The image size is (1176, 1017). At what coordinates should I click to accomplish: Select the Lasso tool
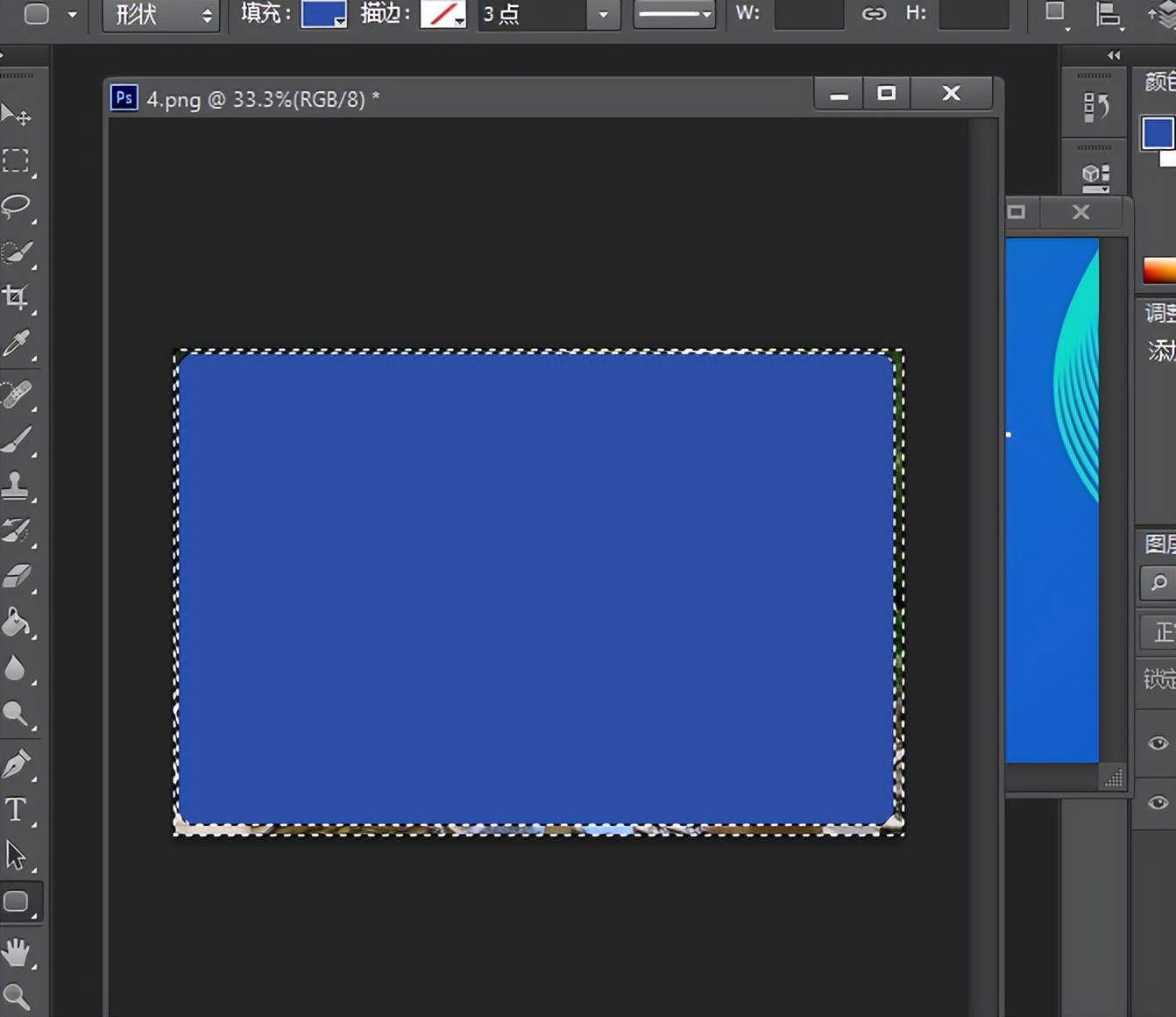point(17,206)
